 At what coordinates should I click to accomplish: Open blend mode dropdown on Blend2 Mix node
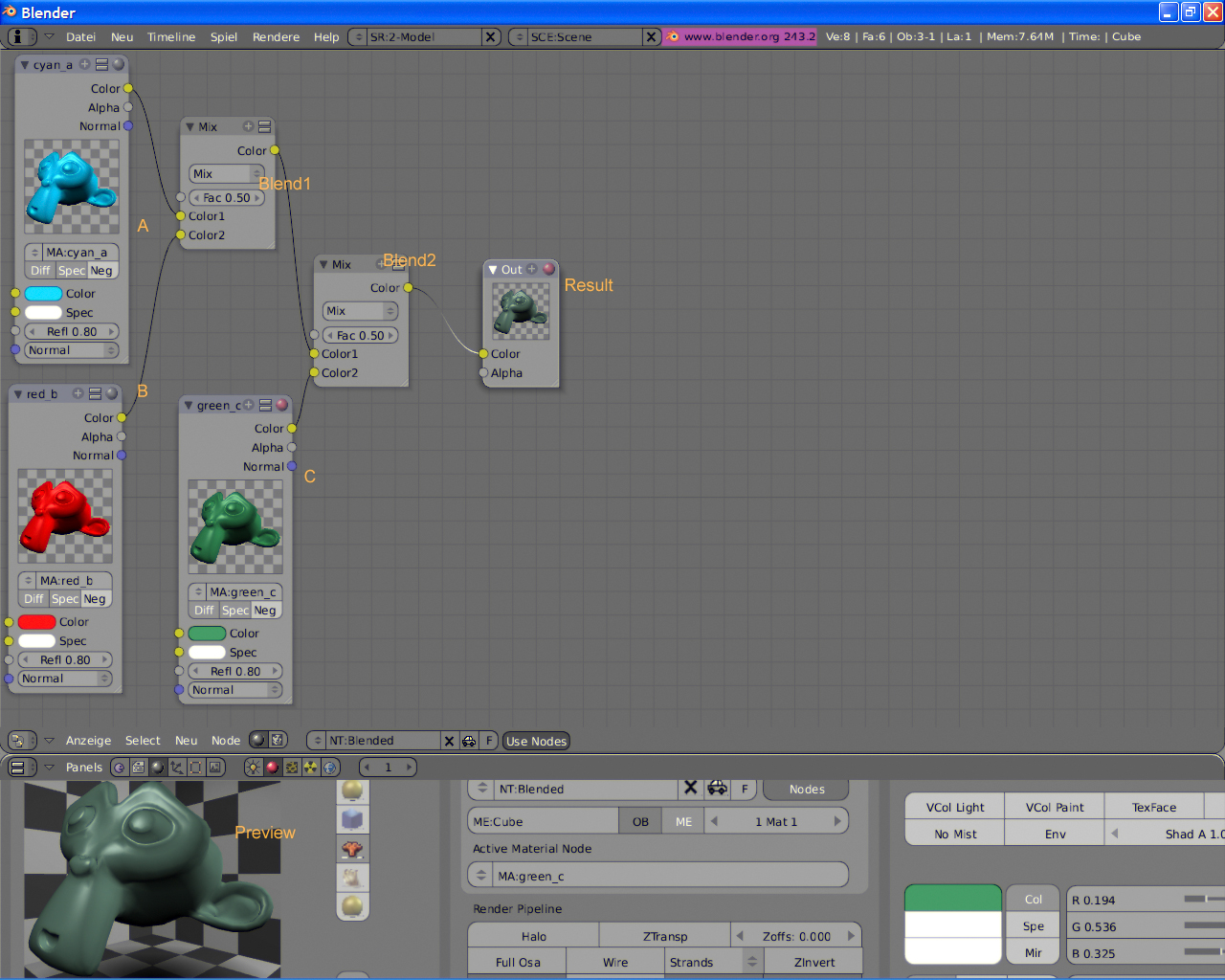coord(360,311)
